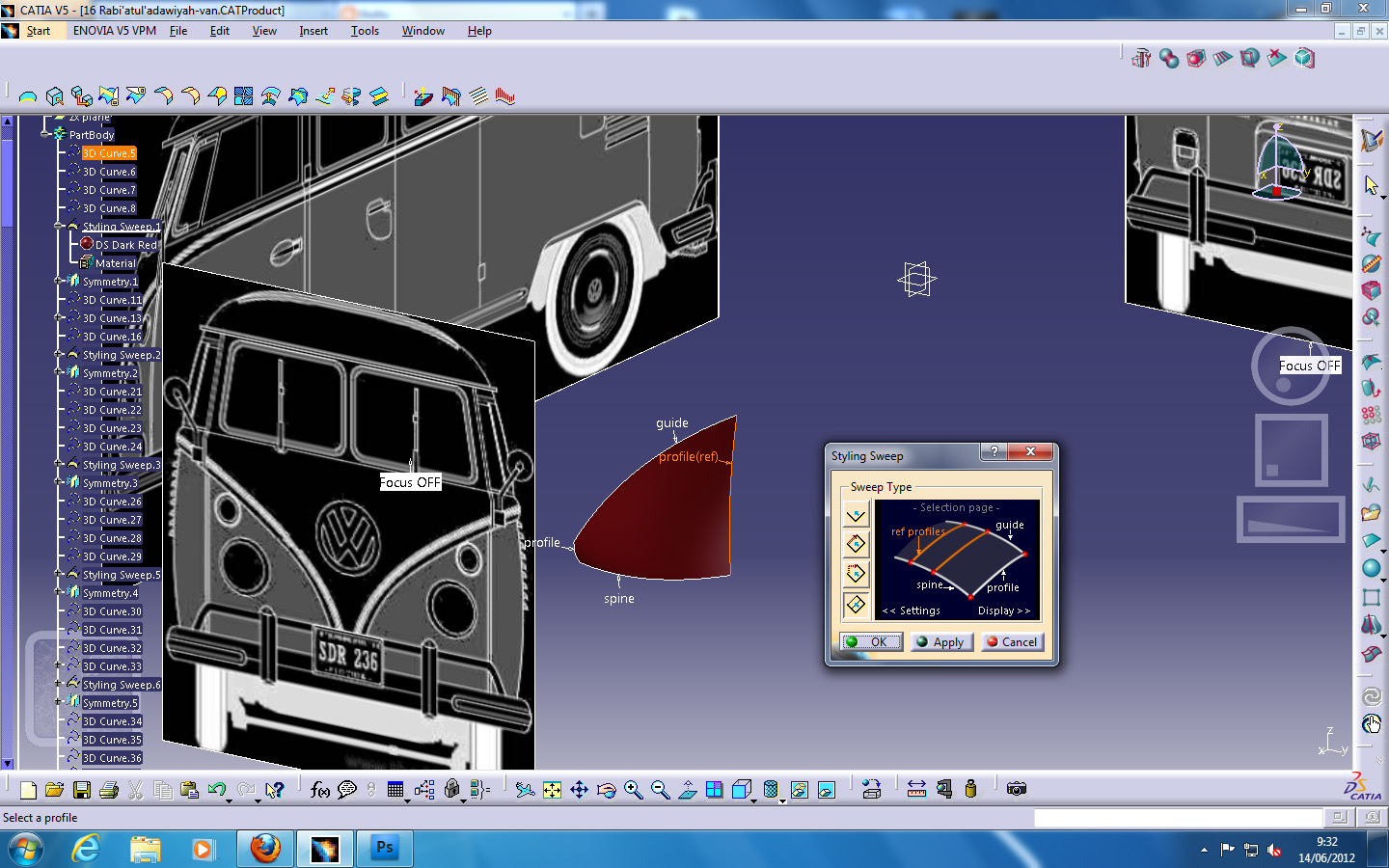
Task: Launch Photoshop from the Windows taskbar
Action: pos(384,849)
